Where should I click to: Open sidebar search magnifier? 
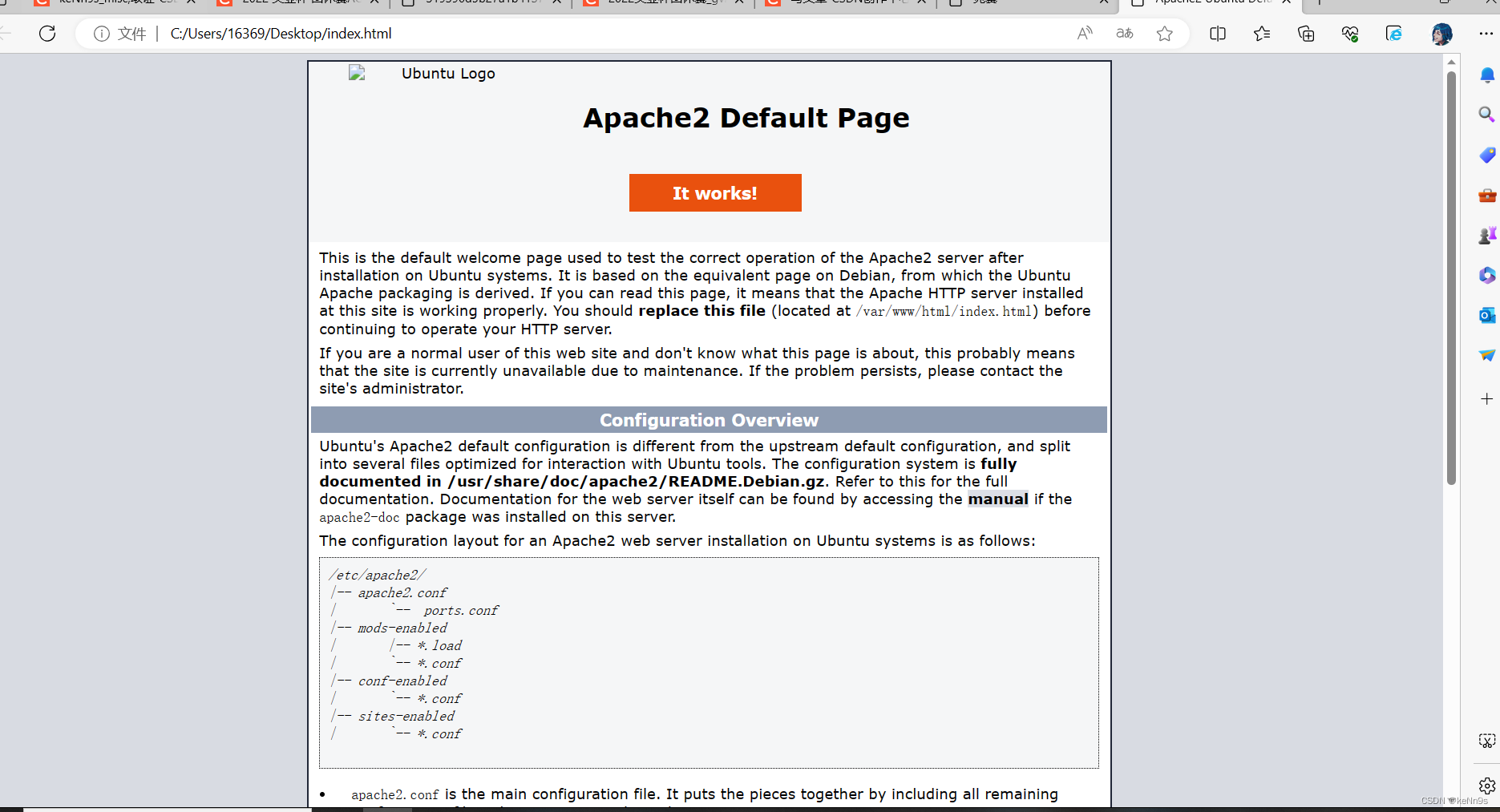click(1487, 115)
